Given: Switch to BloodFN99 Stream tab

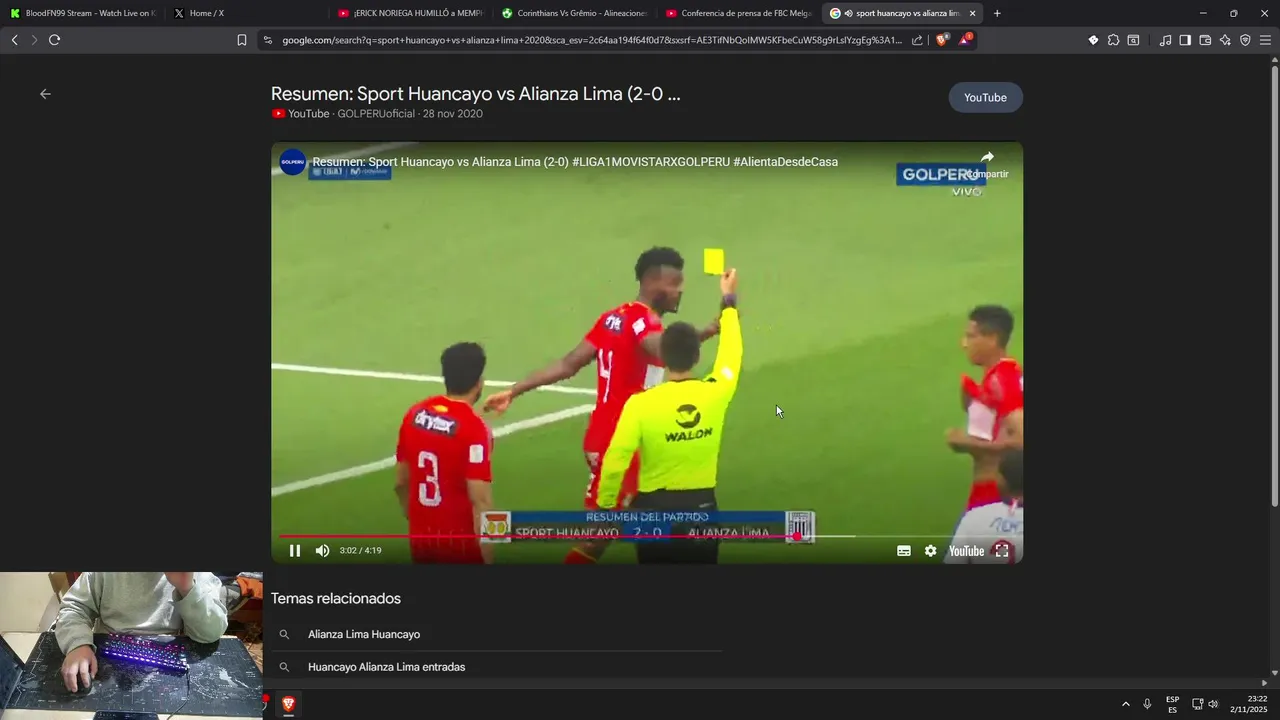Looking at the screenshot, I should point(82,13).
